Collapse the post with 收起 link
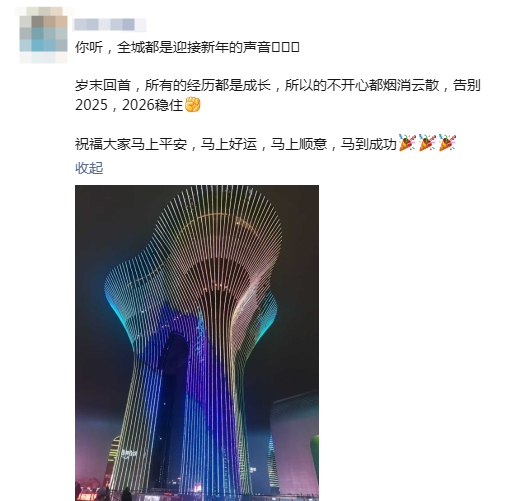Screen dimensions: 520x501 pyautogui.click(x=89, y=168)
